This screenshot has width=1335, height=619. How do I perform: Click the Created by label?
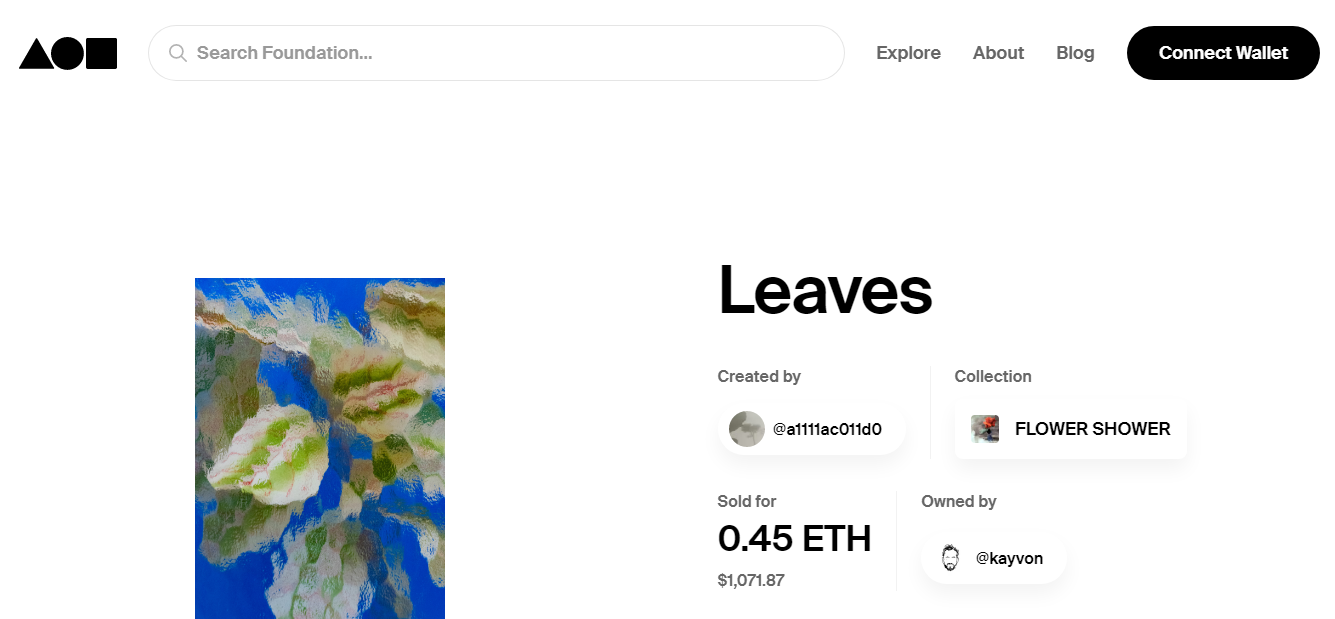(x=759, y=377)
